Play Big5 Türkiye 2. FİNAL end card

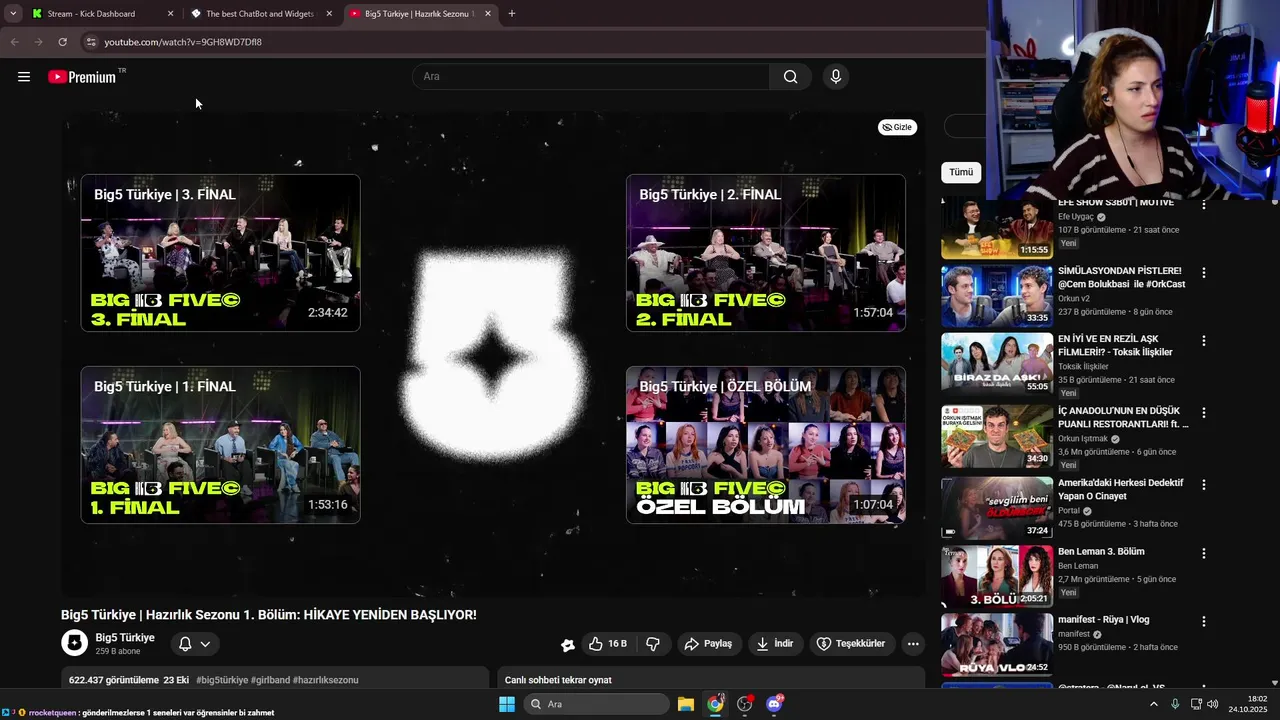pos(766,253)
